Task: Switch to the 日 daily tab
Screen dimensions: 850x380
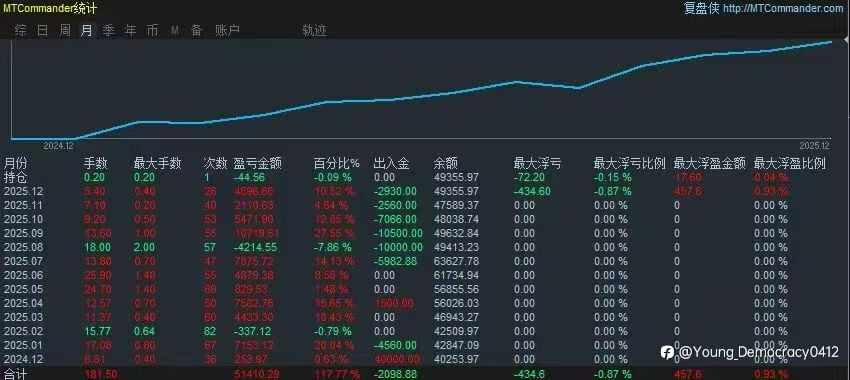Action: [x=42, y=31]
